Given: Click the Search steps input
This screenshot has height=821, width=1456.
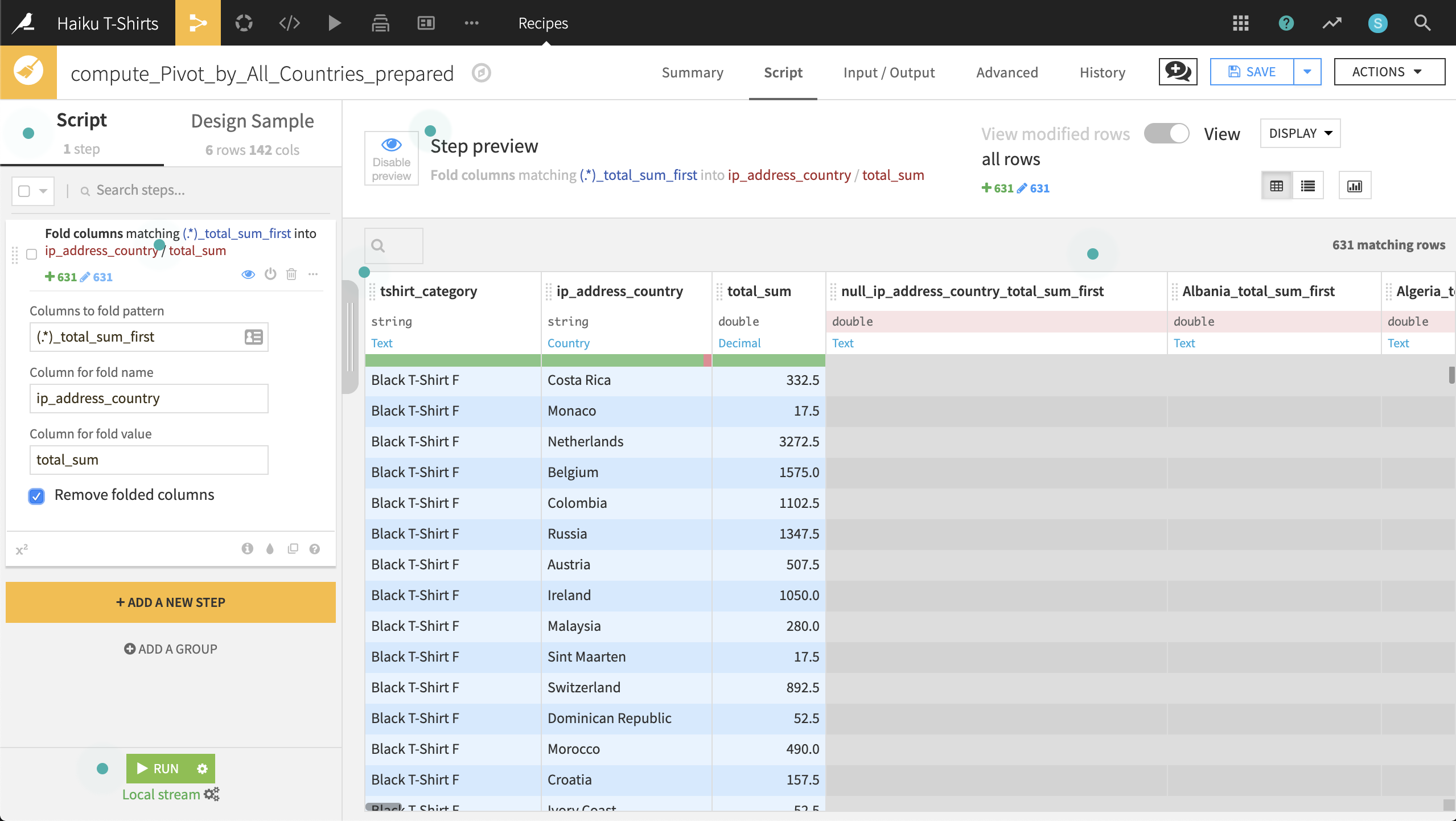Looking at the screenshot, I should 205,190.
